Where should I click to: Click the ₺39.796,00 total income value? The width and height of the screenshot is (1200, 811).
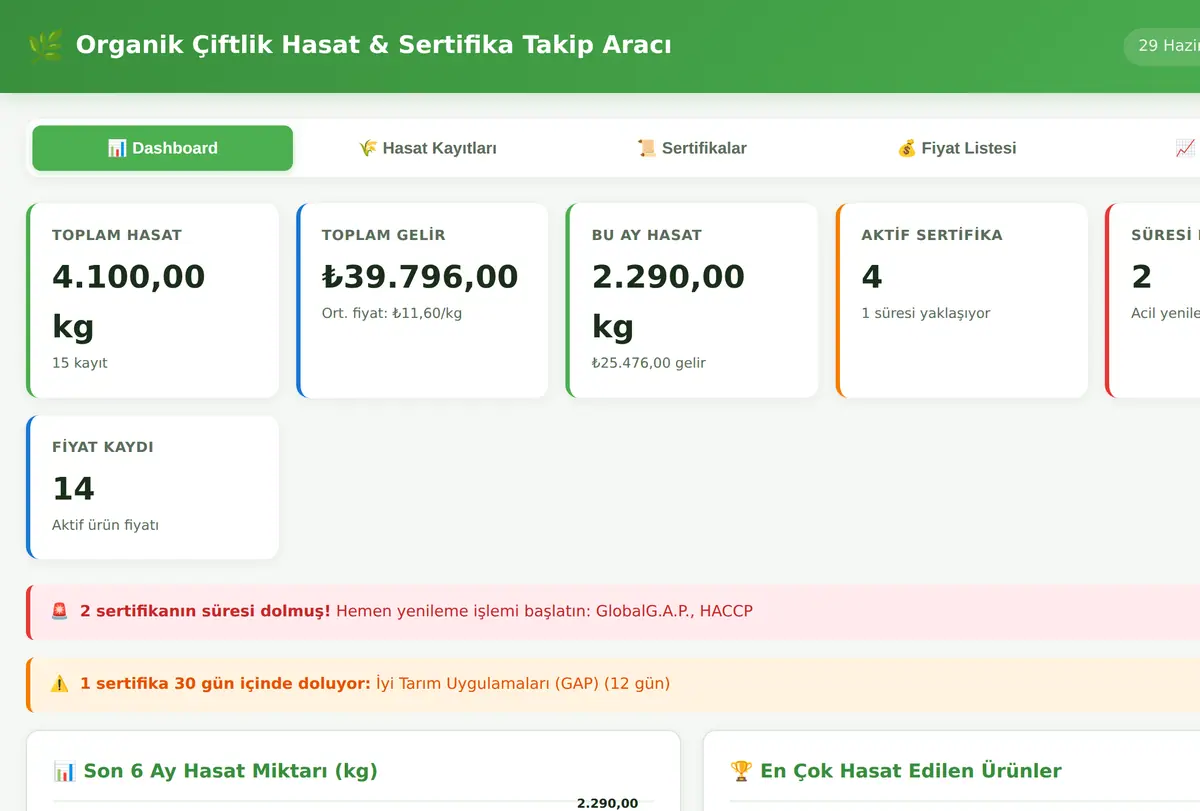coord(420,276)
